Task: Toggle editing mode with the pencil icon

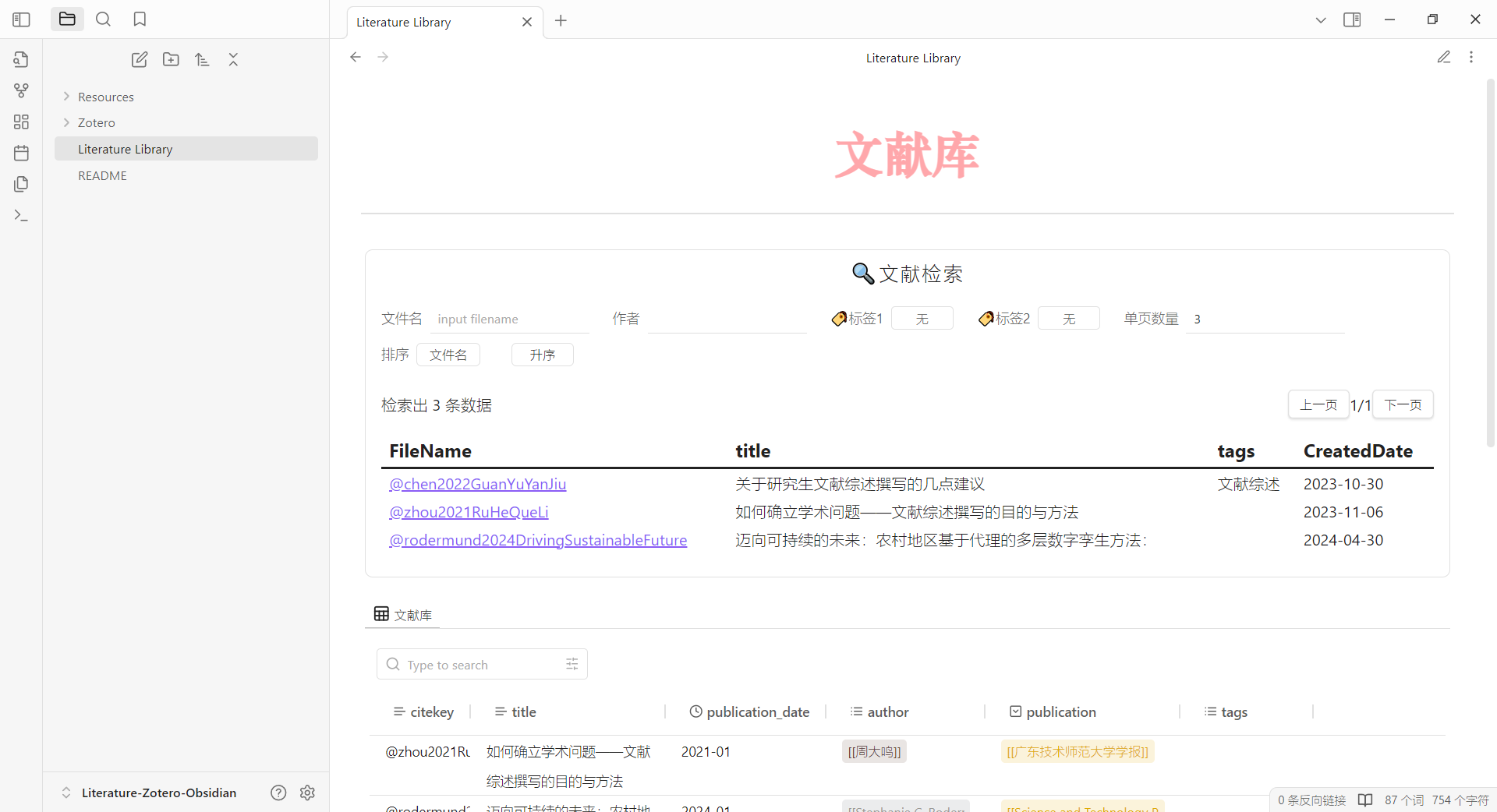Action: [1444, 56]
